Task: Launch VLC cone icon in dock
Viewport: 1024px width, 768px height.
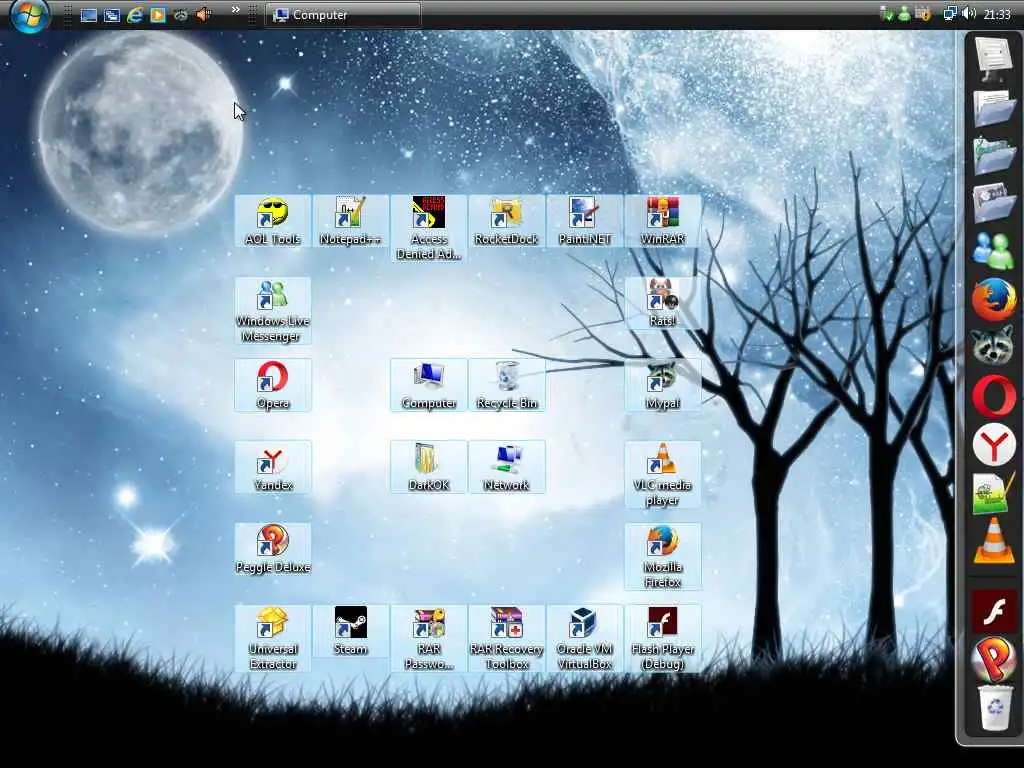Action: click(993, 541)
